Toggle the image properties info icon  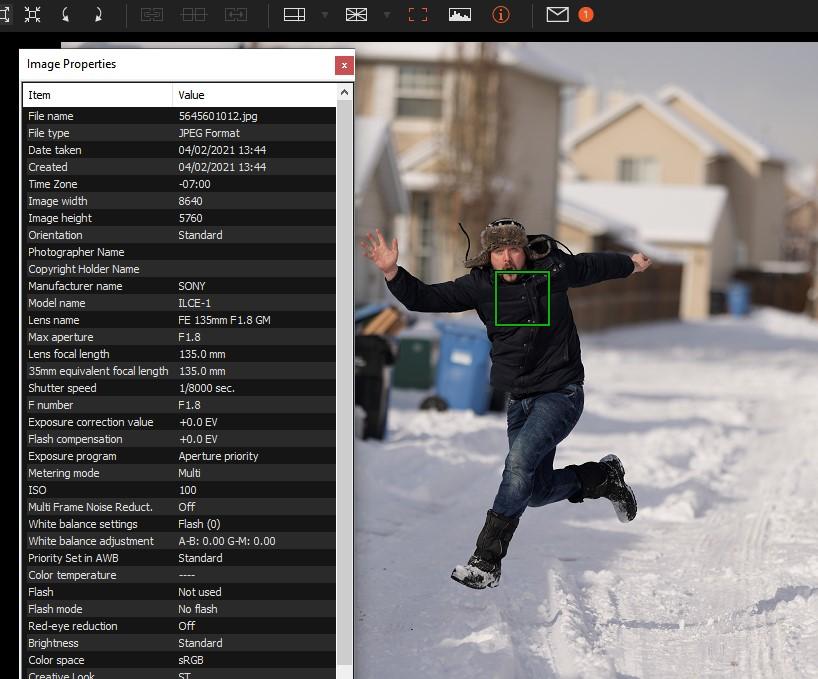point(501,15)
